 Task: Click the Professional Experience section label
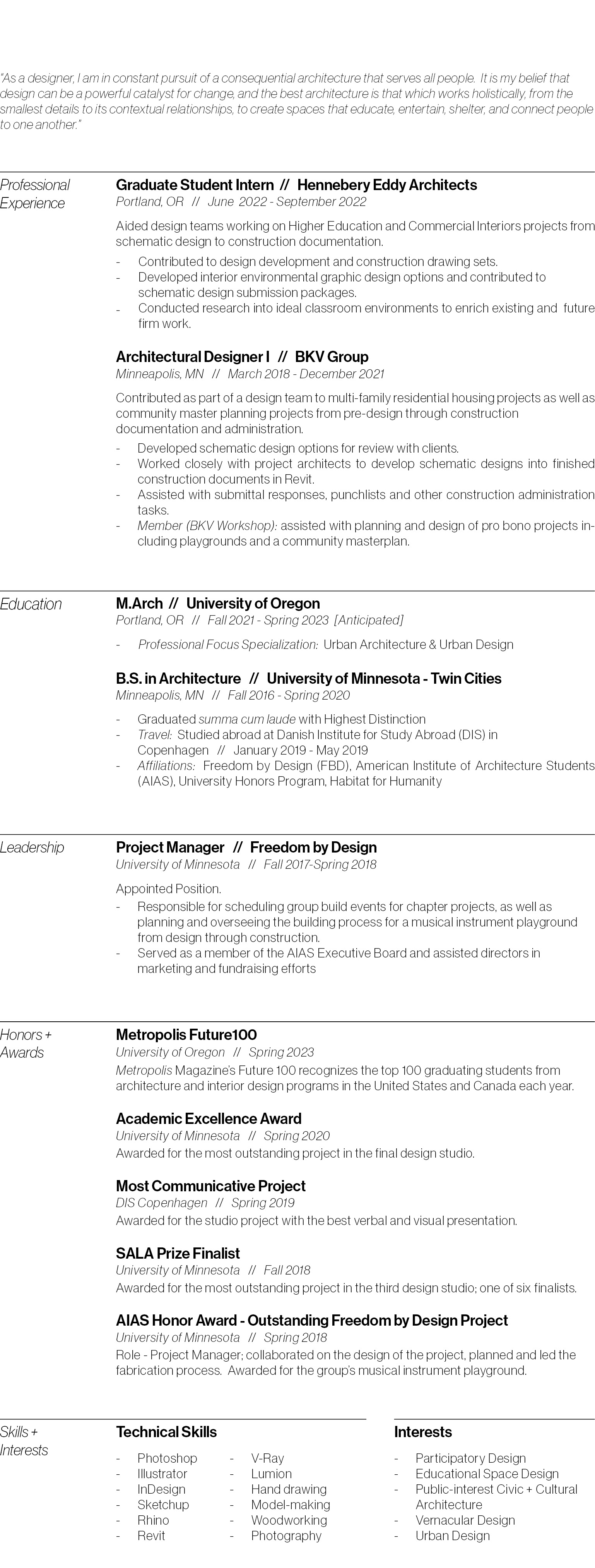(x=35, y=194)
